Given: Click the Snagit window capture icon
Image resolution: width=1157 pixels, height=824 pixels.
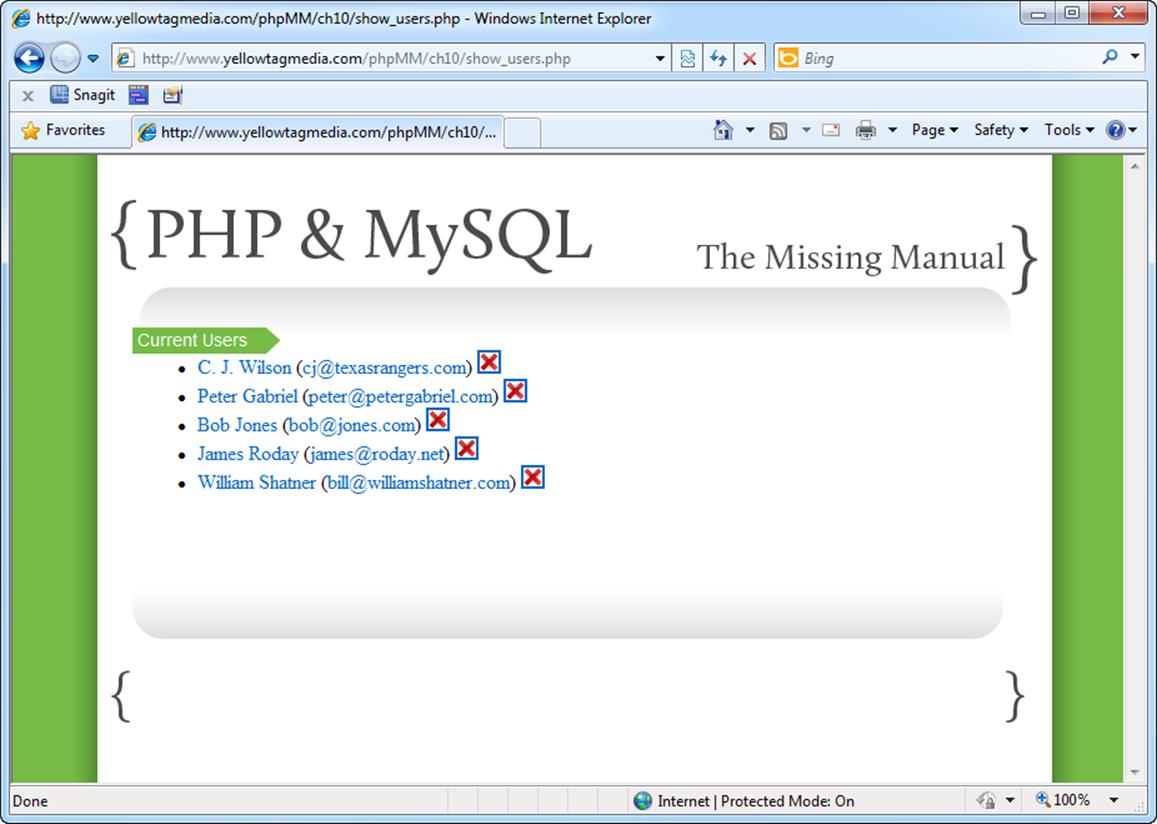Looking at the screenshot, I should tap(138, 94).
